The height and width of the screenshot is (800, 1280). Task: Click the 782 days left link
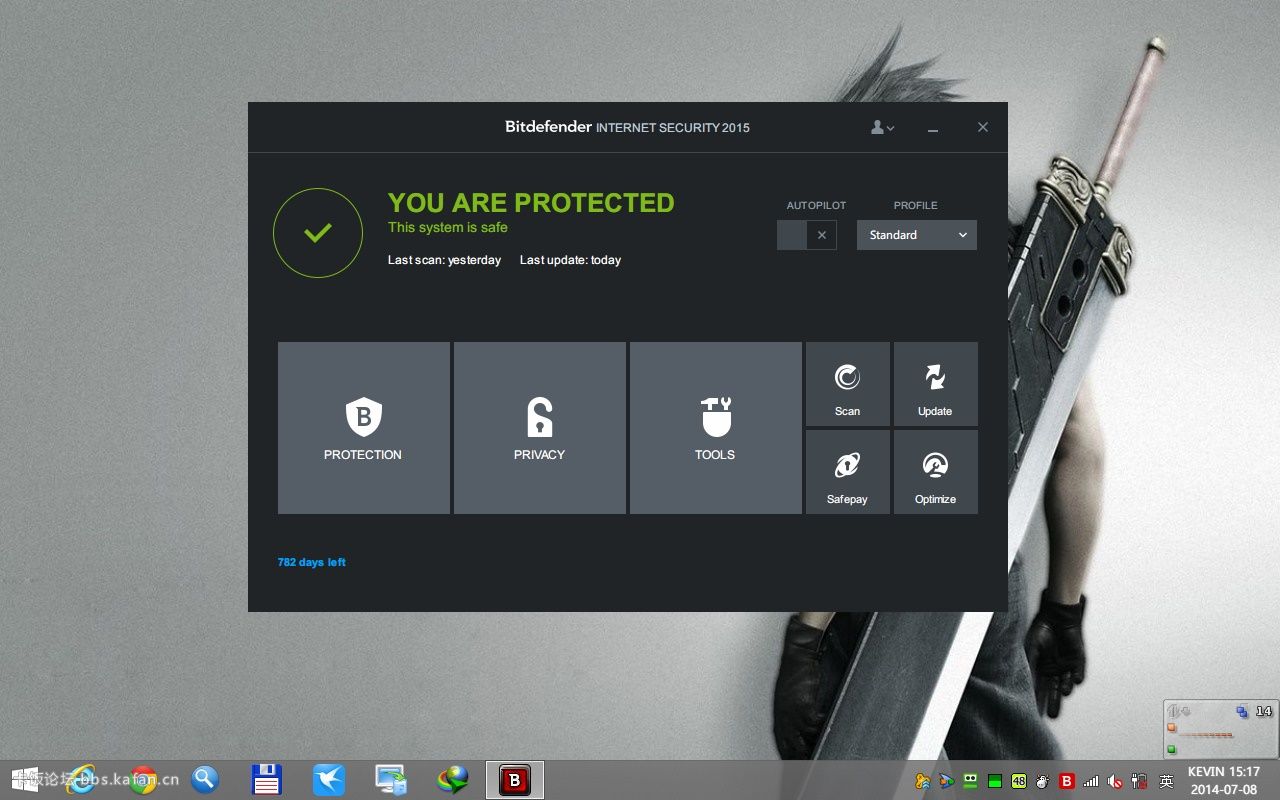coord(312,562)
